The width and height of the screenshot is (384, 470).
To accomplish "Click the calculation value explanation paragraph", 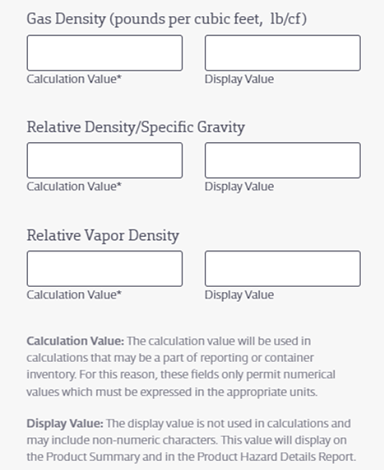I will (181, 366).
